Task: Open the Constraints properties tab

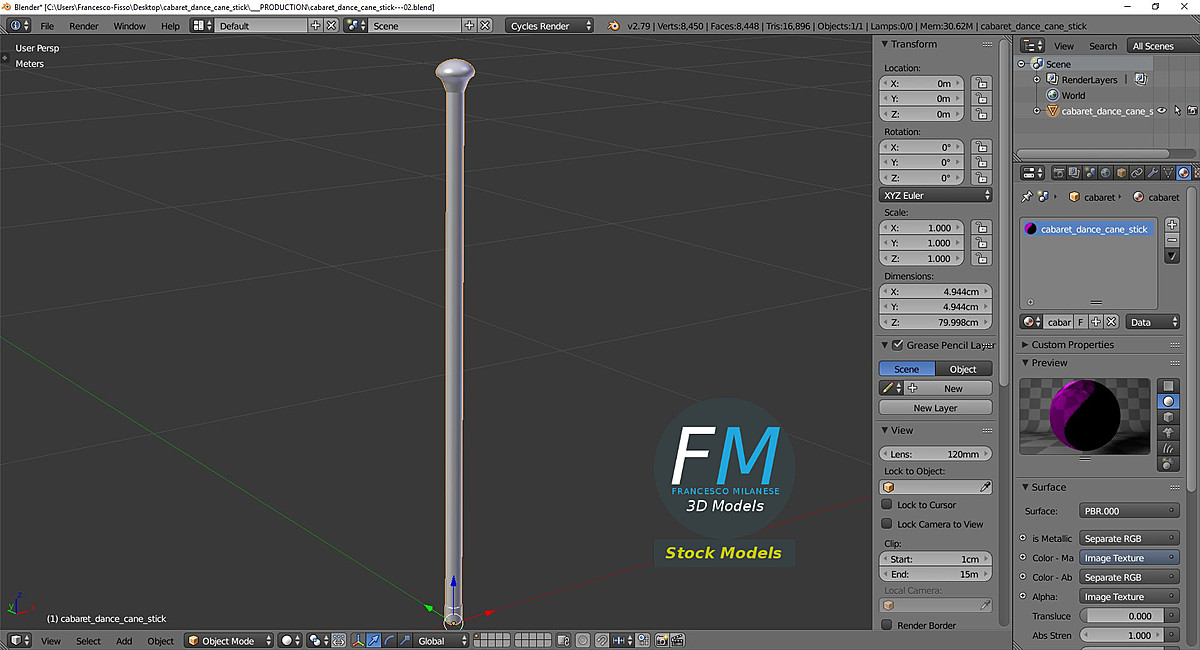Action: point(1137,173)
